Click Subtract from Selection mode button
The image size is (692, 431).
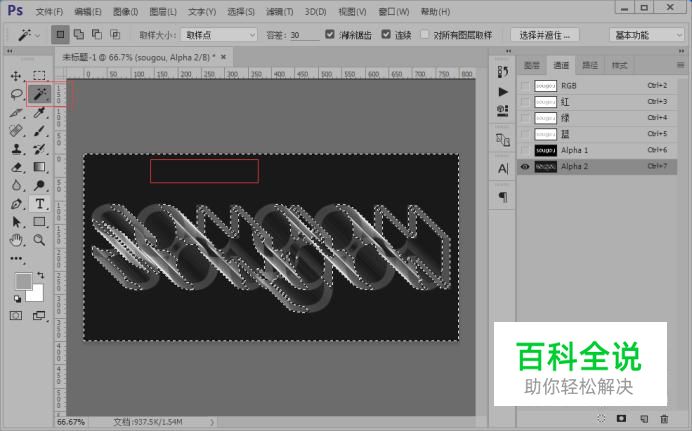click(x=97, y=34)
